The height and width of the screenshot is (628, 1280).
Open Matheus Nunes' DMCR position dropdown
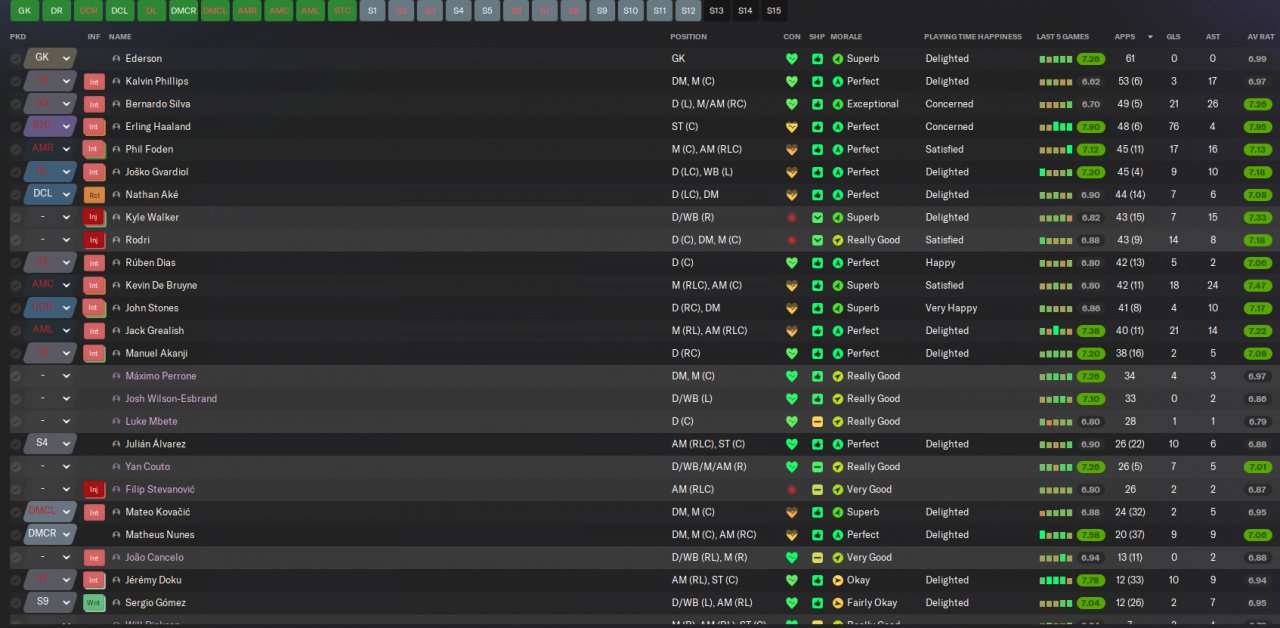pos(50,534)
